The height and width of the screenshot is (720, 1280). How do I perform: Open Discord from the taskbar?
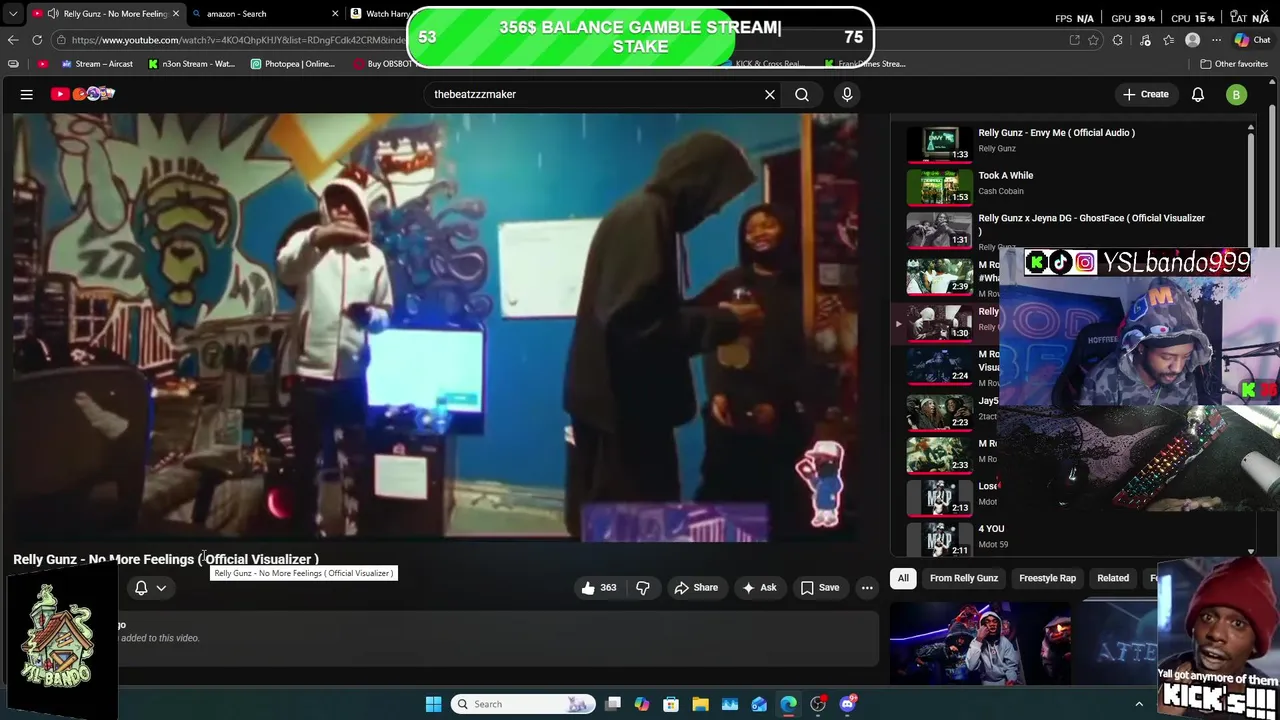pyautogui.click(x=847, y=704)
